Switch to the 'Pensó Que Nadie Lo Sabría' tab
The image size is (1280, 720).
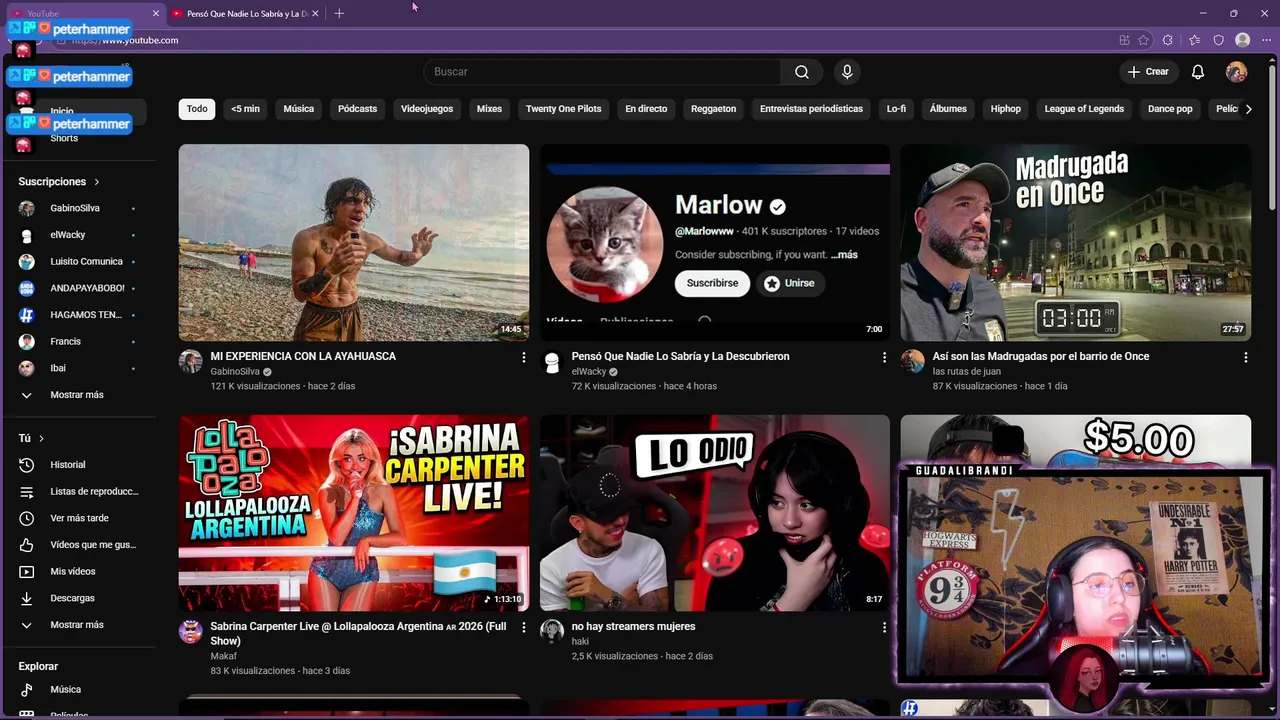(245, 14)
